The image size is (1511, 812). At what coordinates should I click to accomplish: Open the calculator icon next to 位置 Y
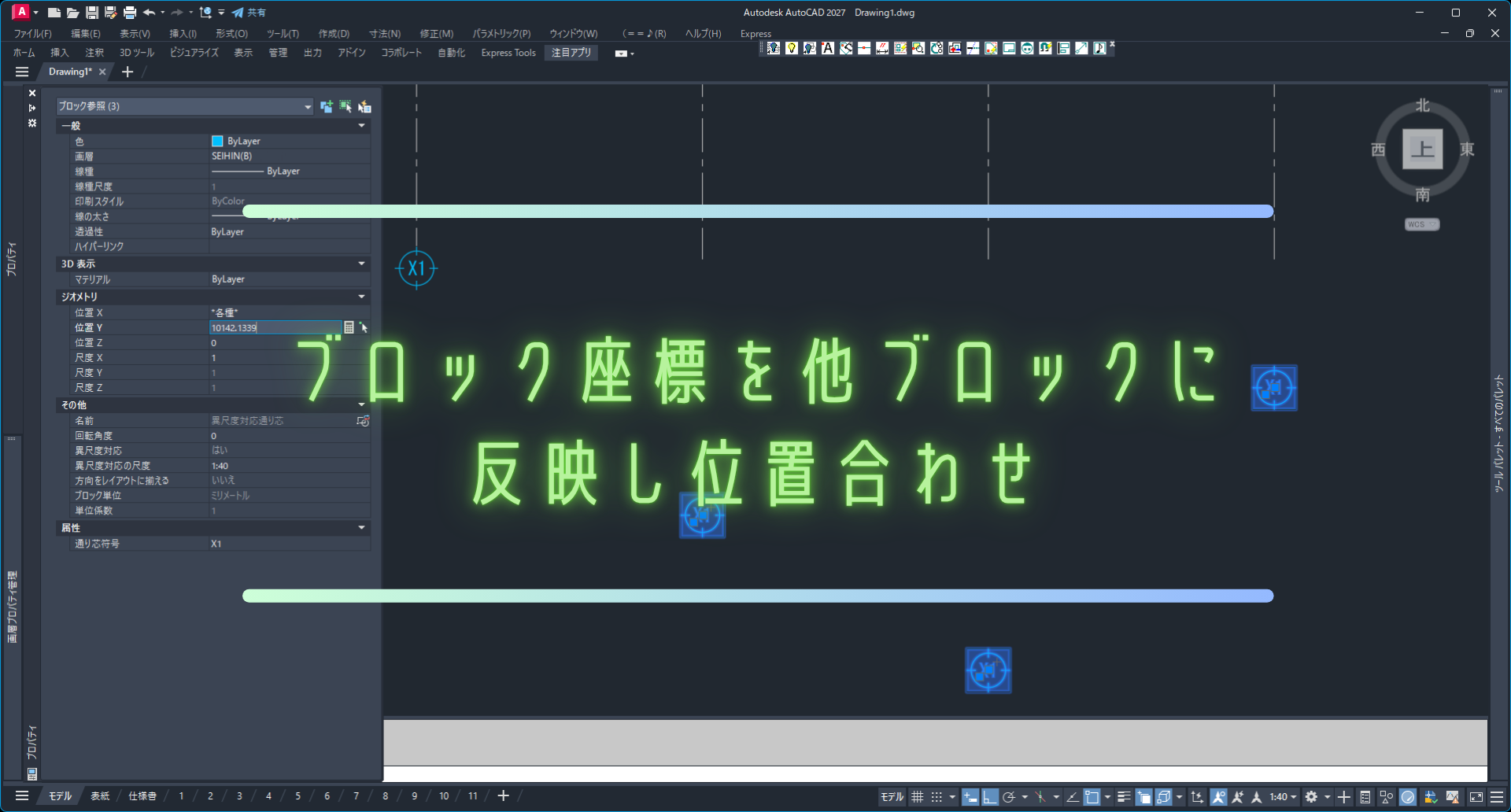pos(349,327)
